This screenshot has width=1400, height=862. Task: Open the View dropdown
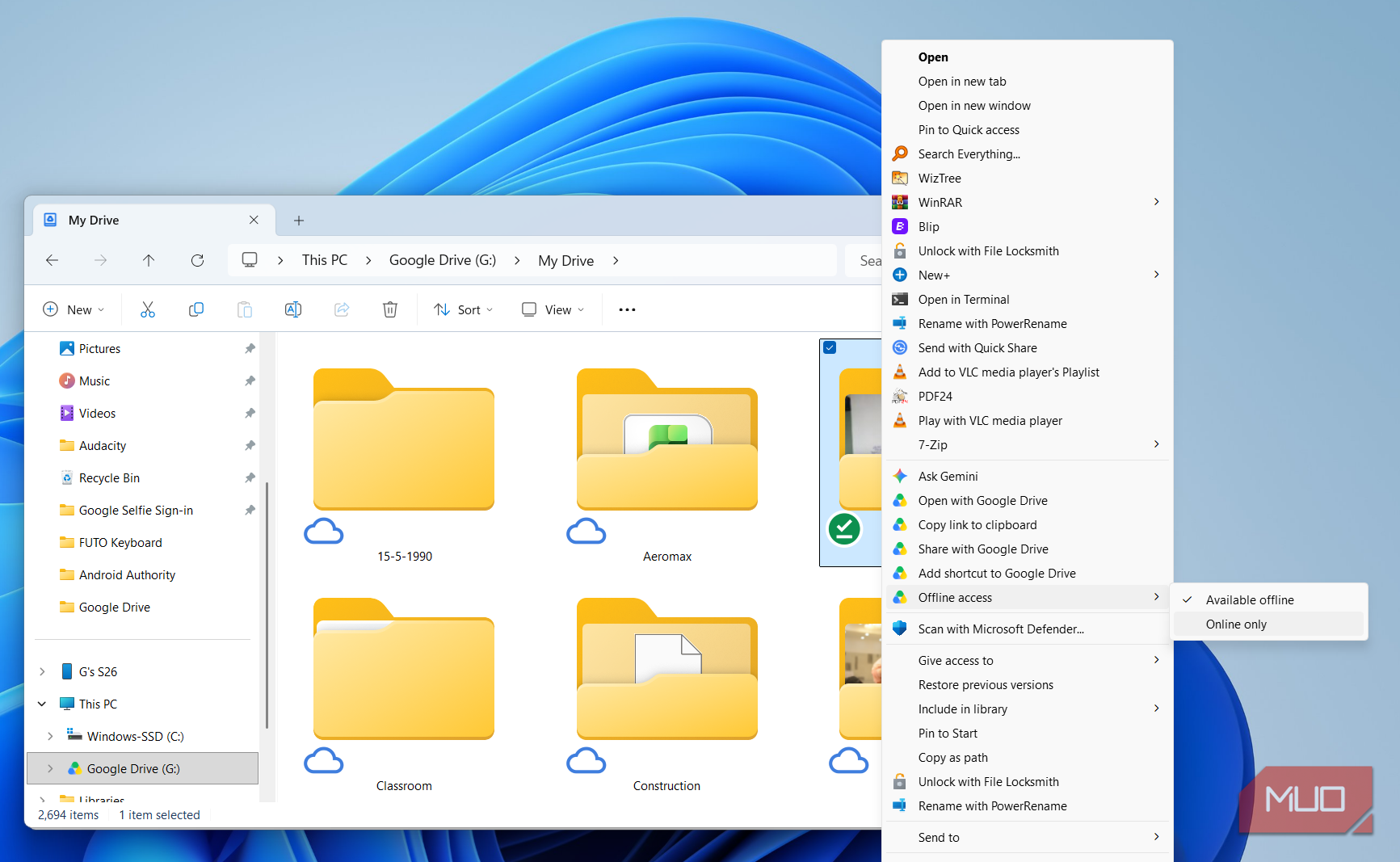(553, 309)
